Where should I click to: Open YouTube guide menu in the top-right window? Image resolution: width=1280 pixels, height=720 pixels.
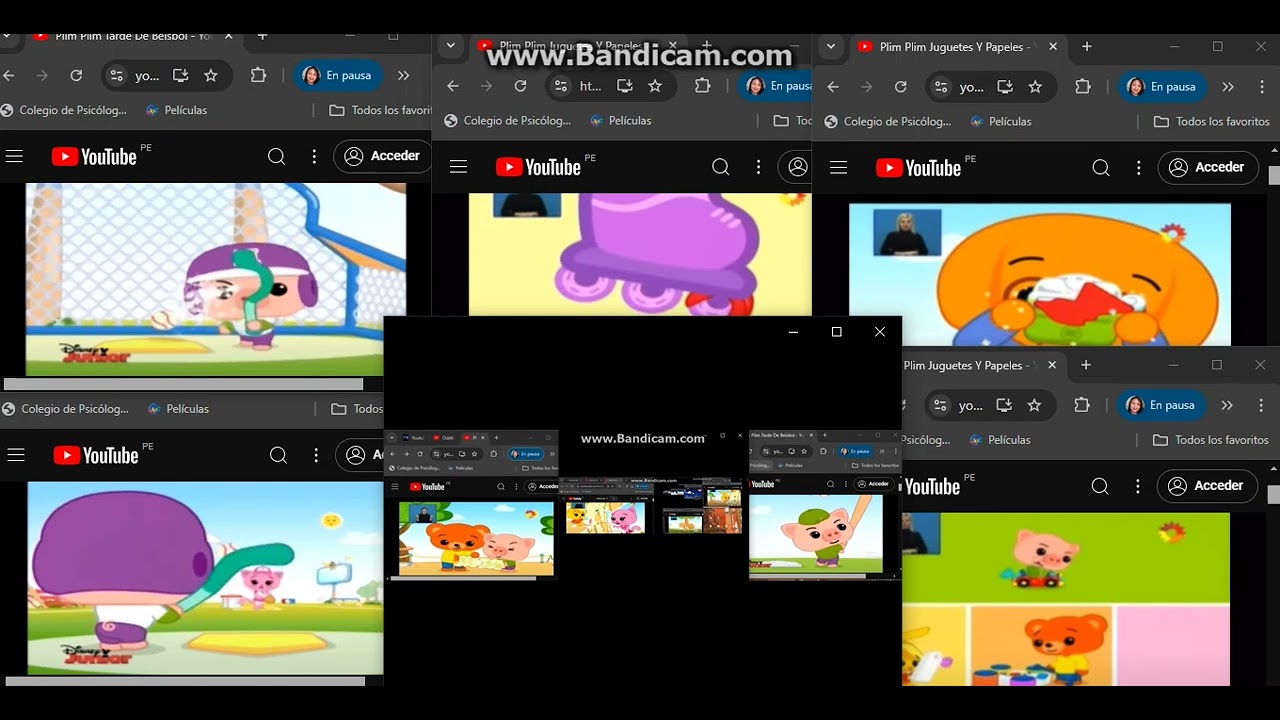click(x=838, y=168)
